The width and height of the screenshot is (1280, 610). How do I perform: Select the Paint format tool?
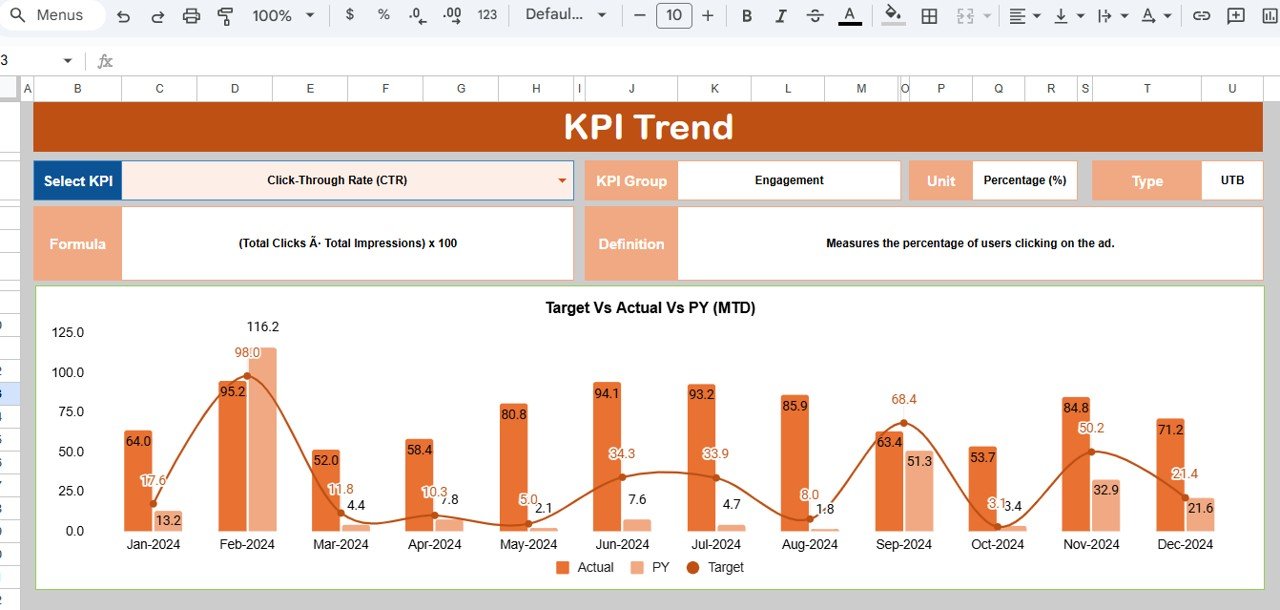225,16
